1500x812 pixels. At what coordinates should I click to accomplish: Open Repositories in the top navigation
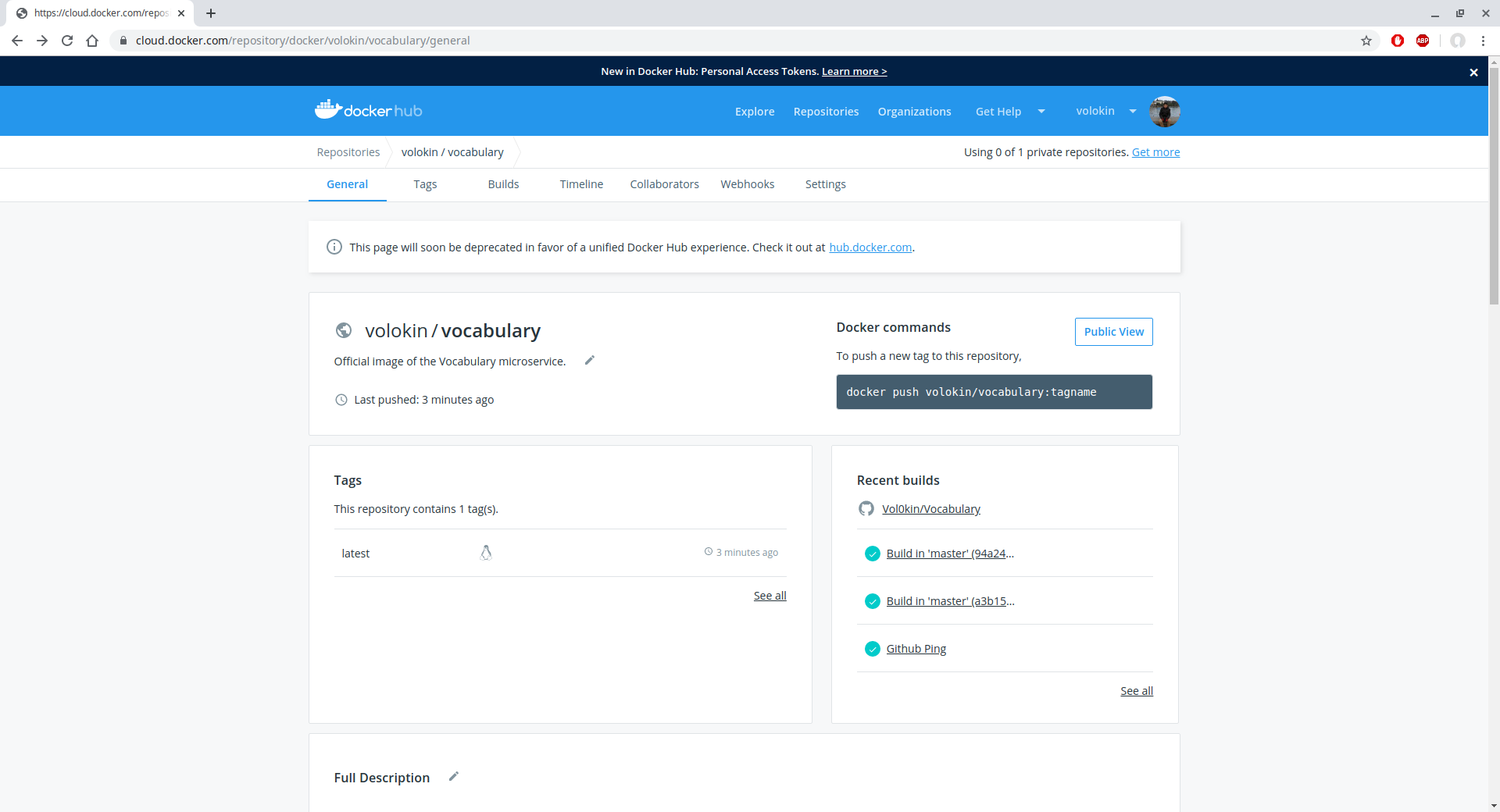[826, 112]
